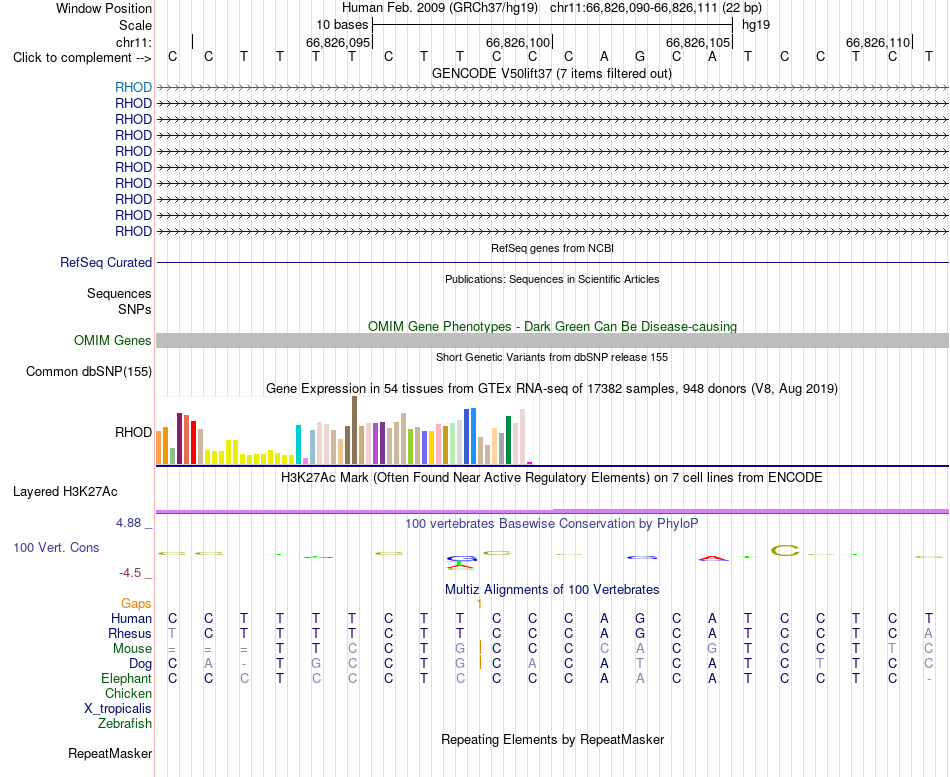Viewport: 950px width, 777px height.
Task: Open the GENCODE V50lift37 track title
Action: 551,73
